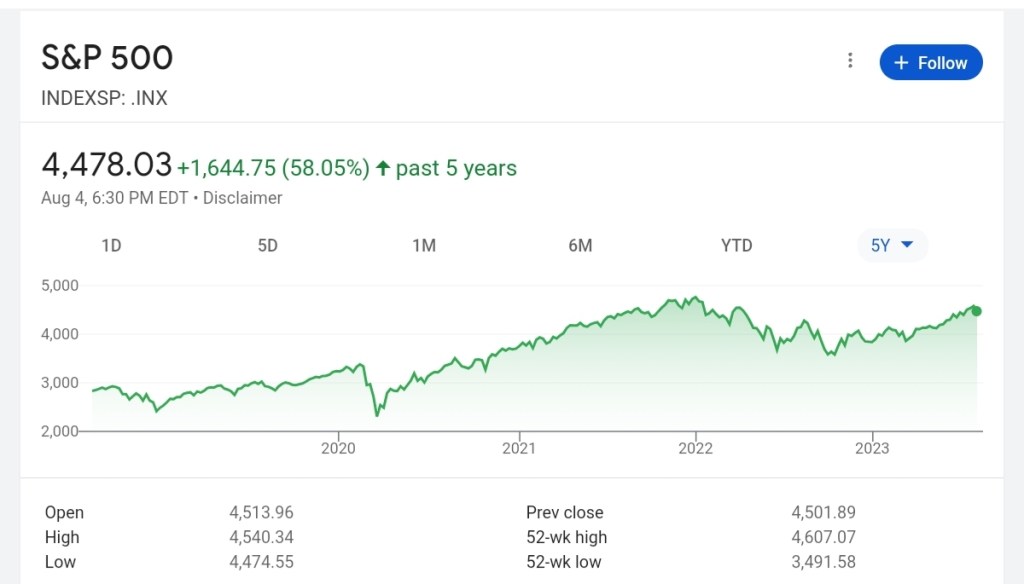Click the 52-wk high value 4,607.07
This screenshot has width=1024, height=584.
click(823, 537)
